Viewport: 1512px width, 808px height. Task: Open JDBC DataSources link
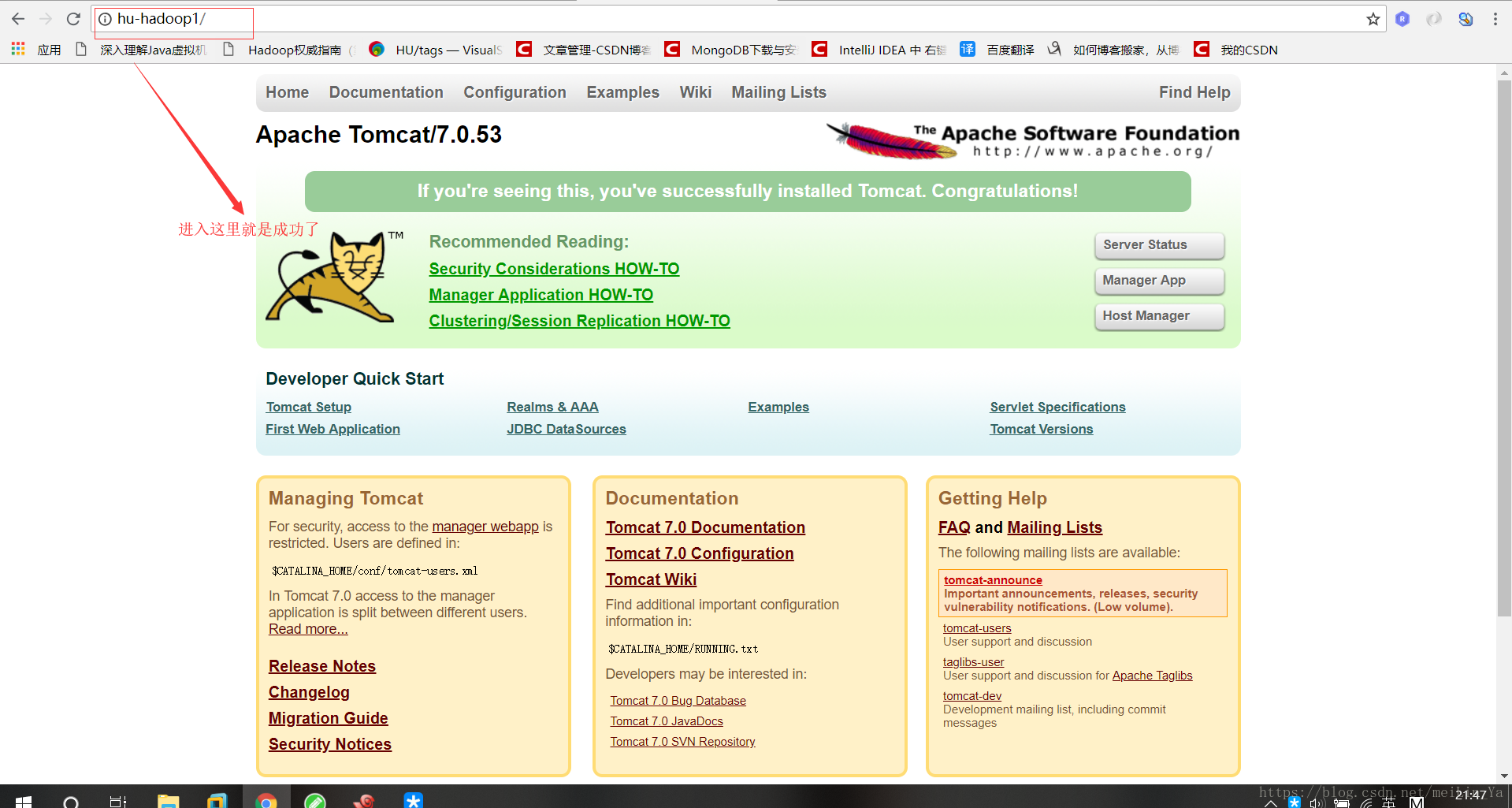point(566,429)
